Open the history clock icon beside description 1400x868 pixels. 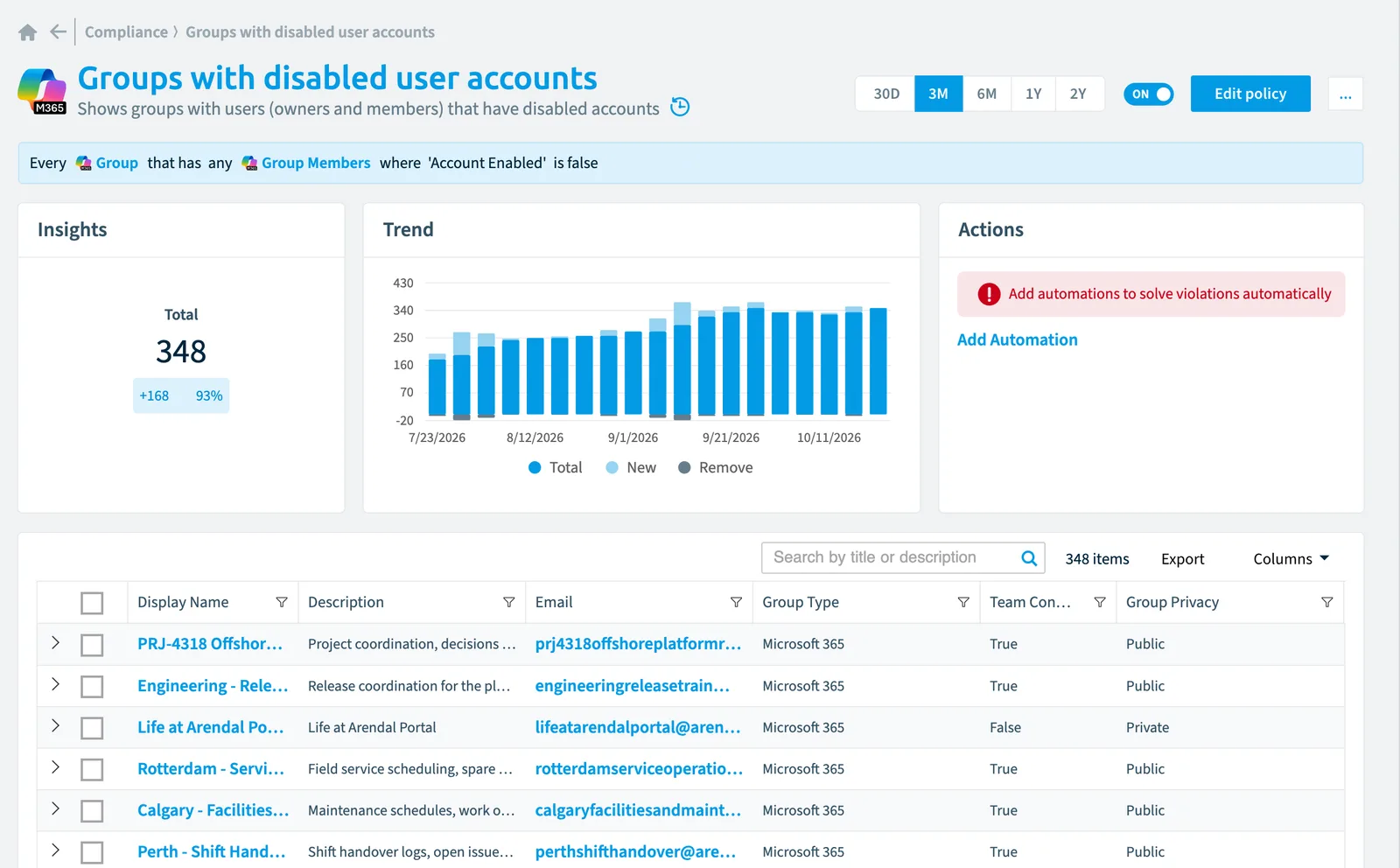pos(680,107)
